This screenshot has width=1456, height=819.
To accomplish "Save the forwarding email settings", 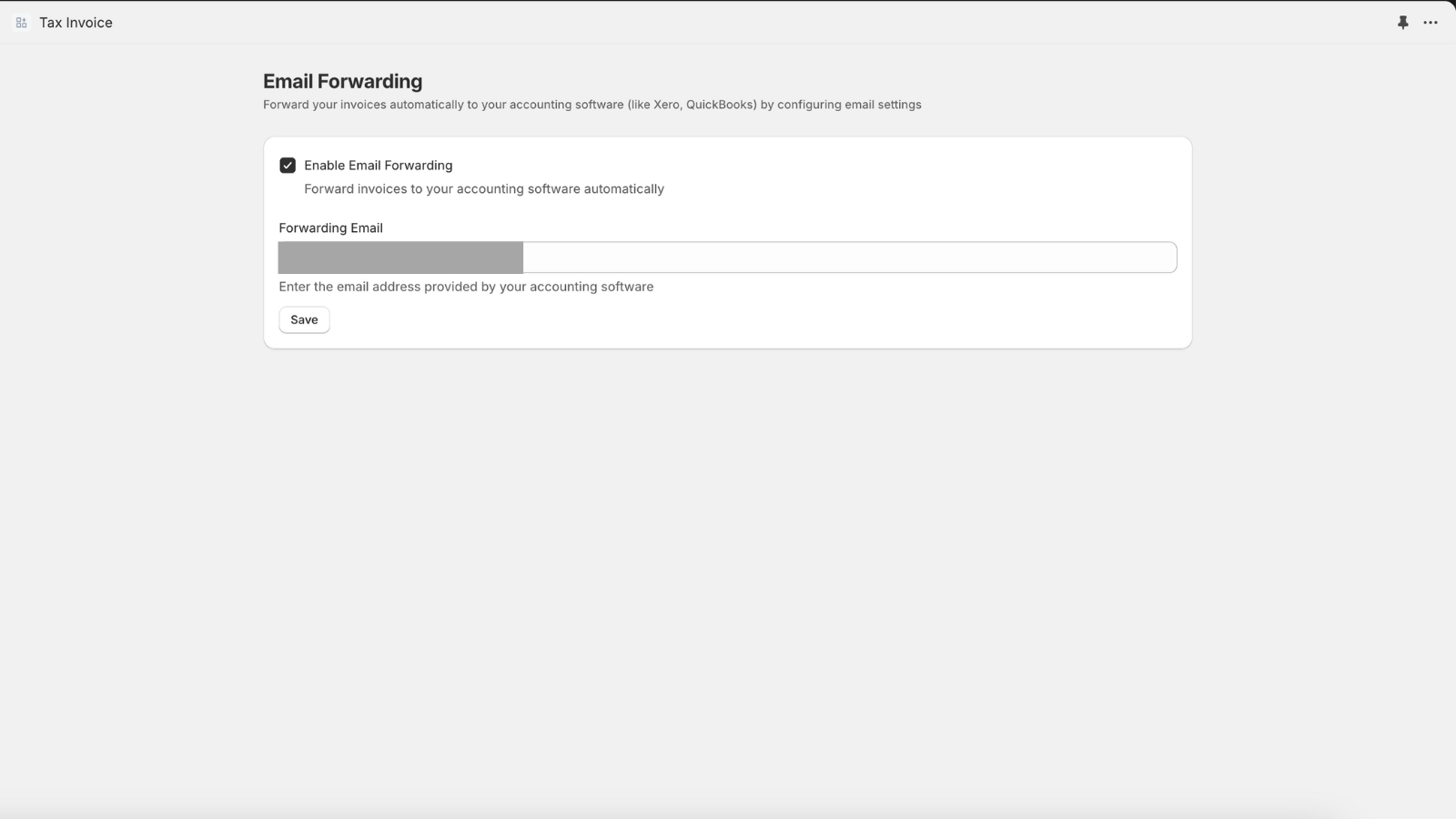I will click(304, 319).
